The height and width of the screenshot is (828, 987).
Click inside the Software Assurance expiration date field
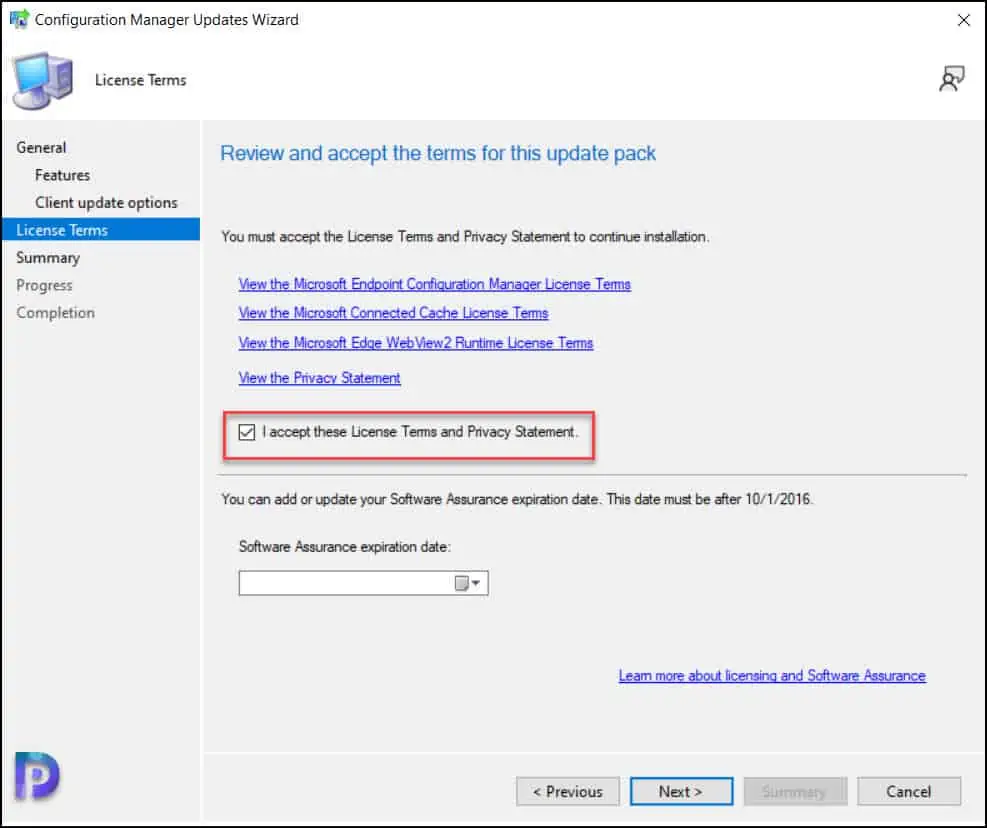363,583
